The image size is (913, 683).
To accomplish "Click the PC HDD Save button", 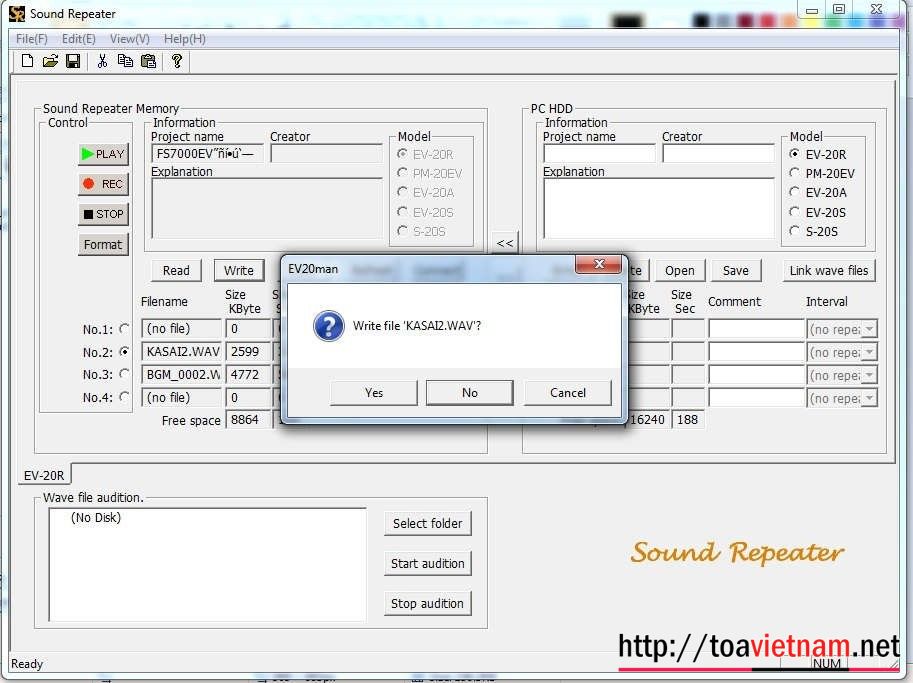I will 736,271.
